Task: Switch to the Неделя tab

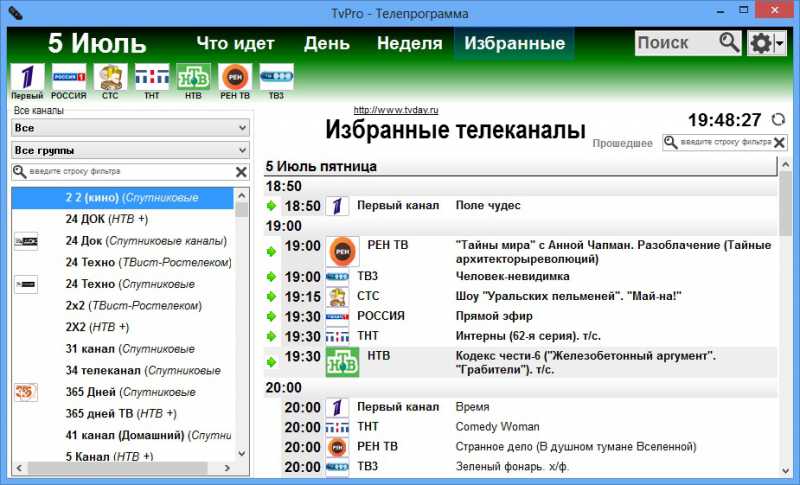Action: (409, 43)
